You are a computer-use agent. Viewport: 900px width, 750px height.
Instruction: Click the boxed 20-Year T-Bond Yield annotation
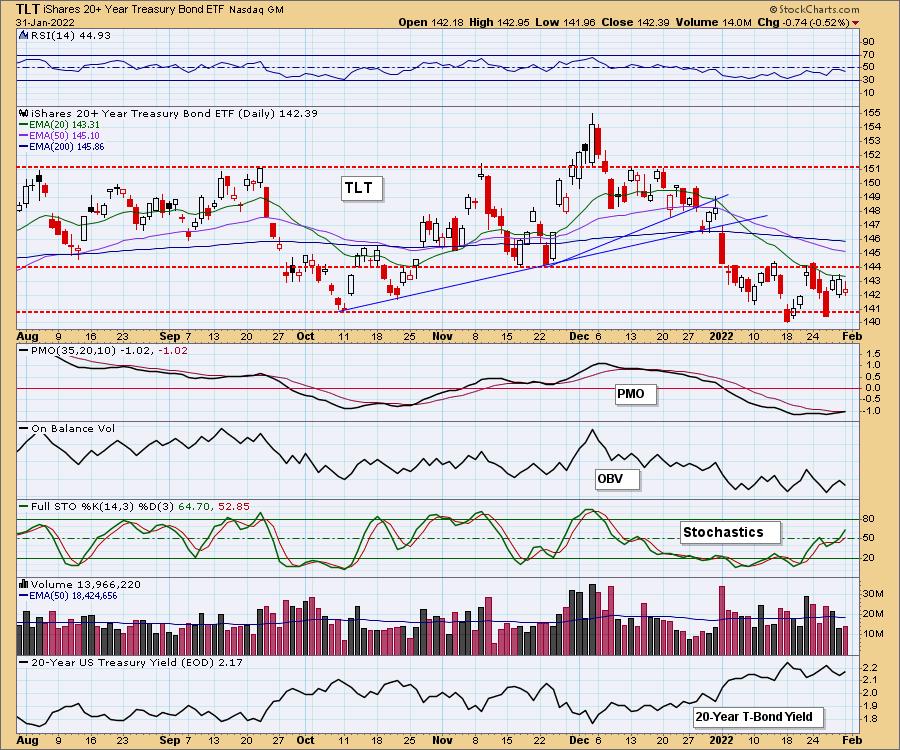(x=757, y=716)
